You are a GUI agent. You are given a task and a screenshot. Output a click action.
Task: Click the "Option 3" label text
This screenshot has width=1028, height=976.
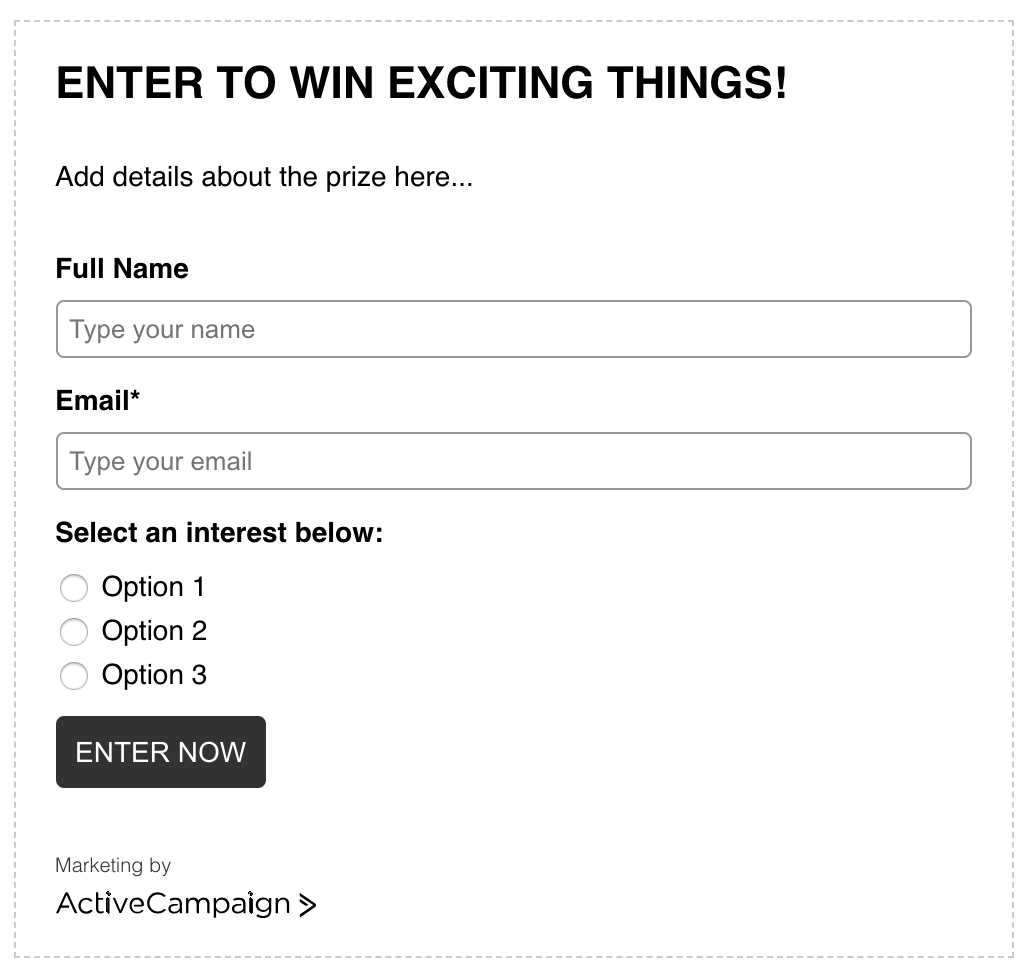click(x=154, y=675)
